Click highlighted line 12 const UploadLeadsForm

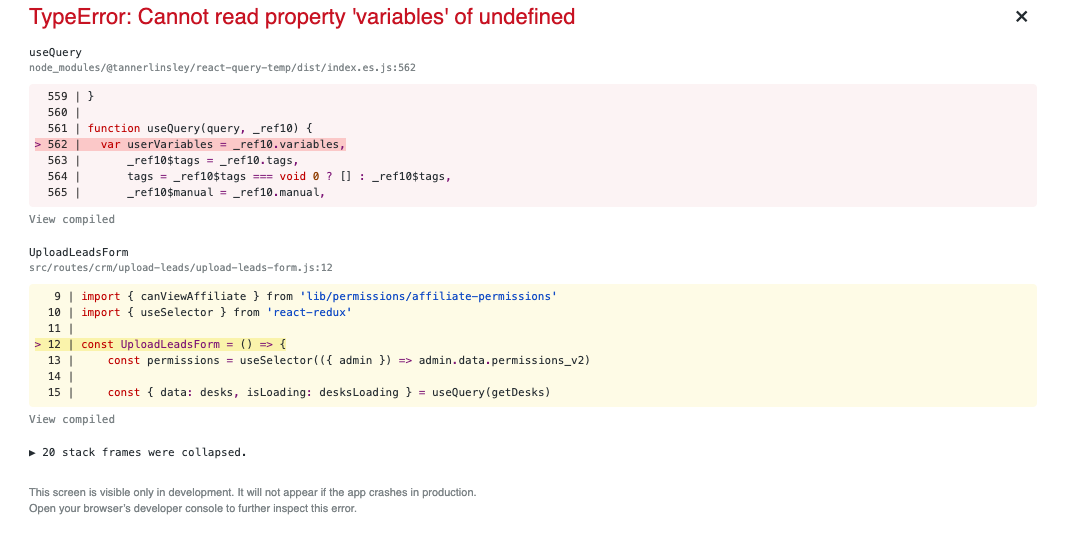161,344
